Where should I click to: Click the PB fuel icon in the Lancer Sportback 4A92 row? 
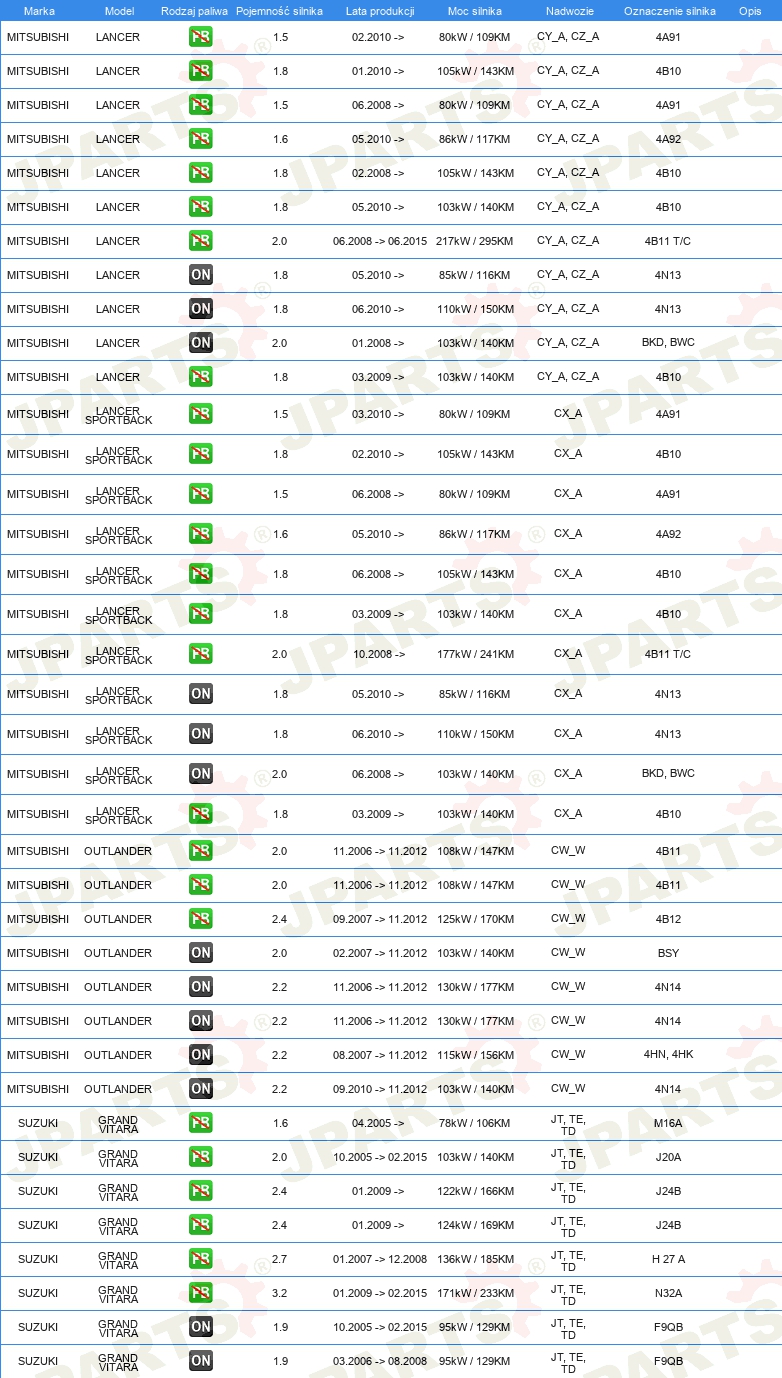pos(200,534)
